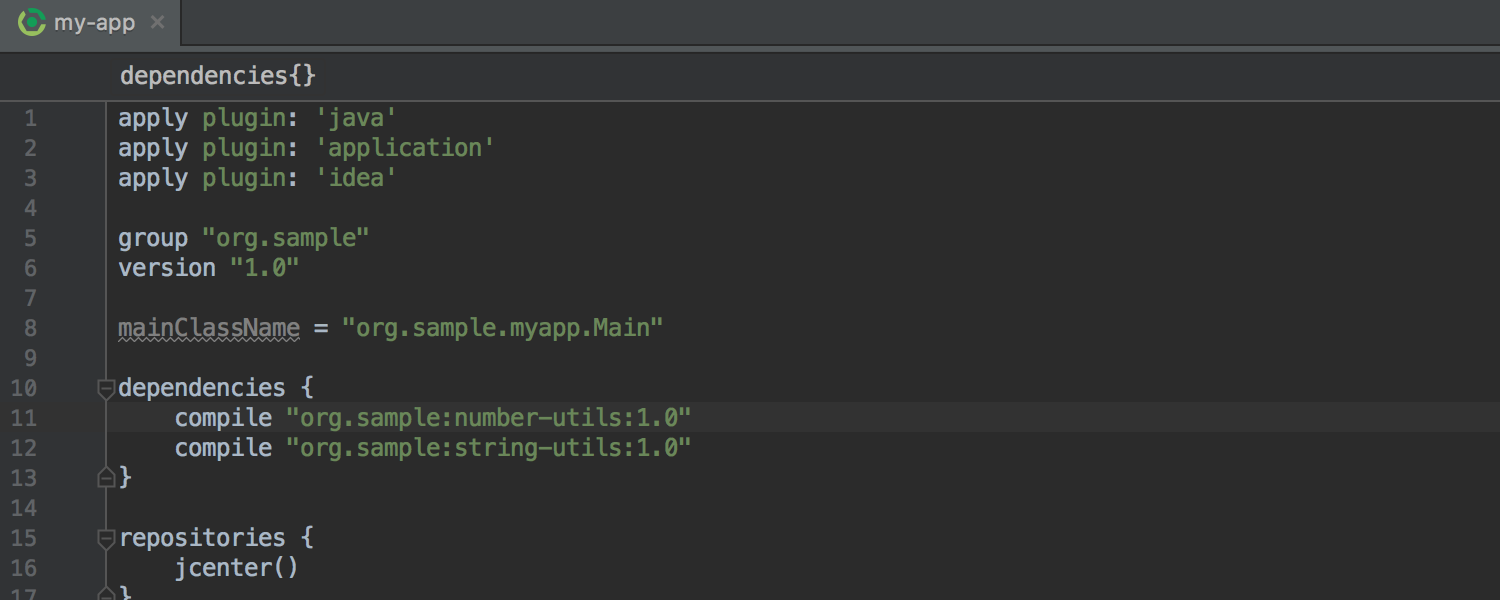1500x600 pixels.
Task: Click the fold end marker on line 13
Action: tap(106, 478)
